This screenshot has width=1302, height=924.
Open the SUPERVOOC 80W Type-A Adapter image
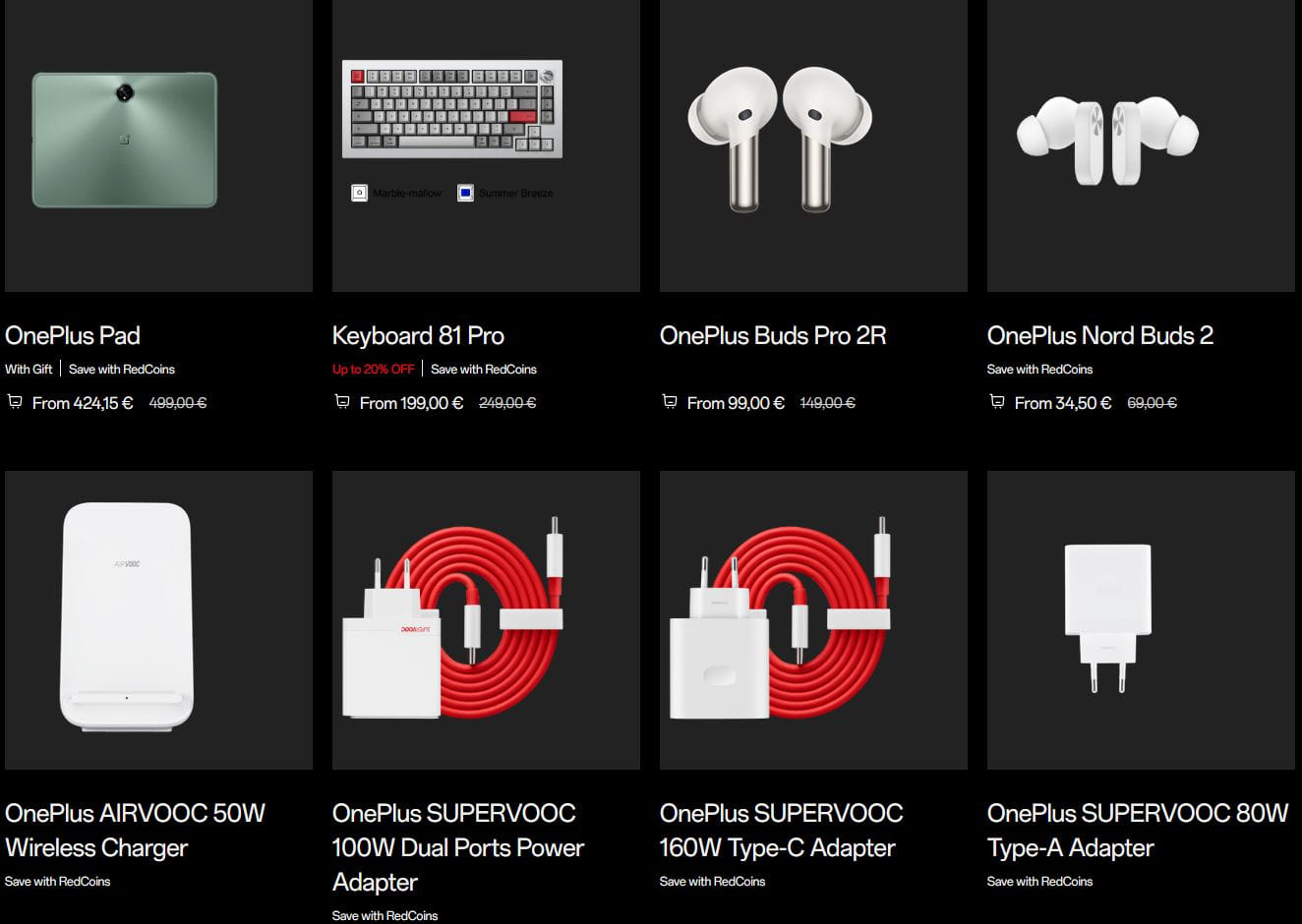click(1108, 617)
